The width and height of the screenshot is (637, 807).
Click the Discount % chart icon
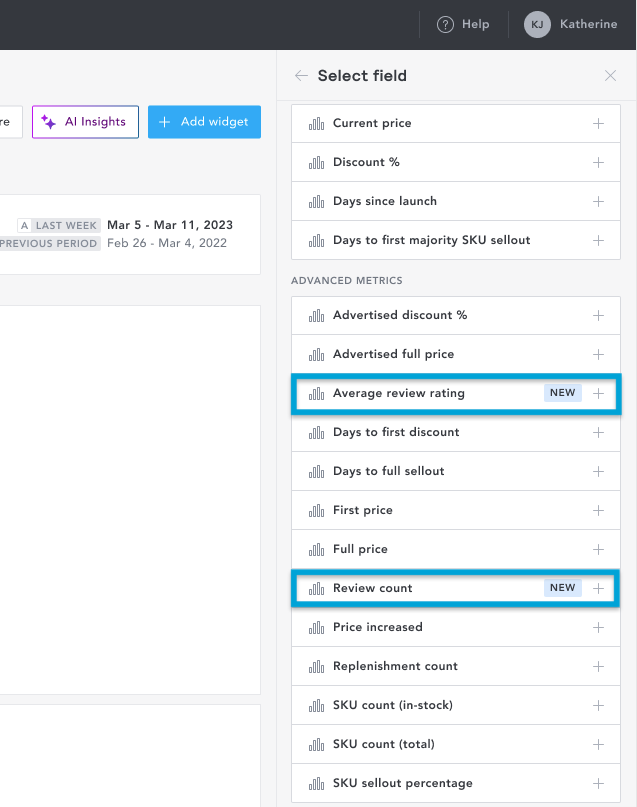point(316,163)
